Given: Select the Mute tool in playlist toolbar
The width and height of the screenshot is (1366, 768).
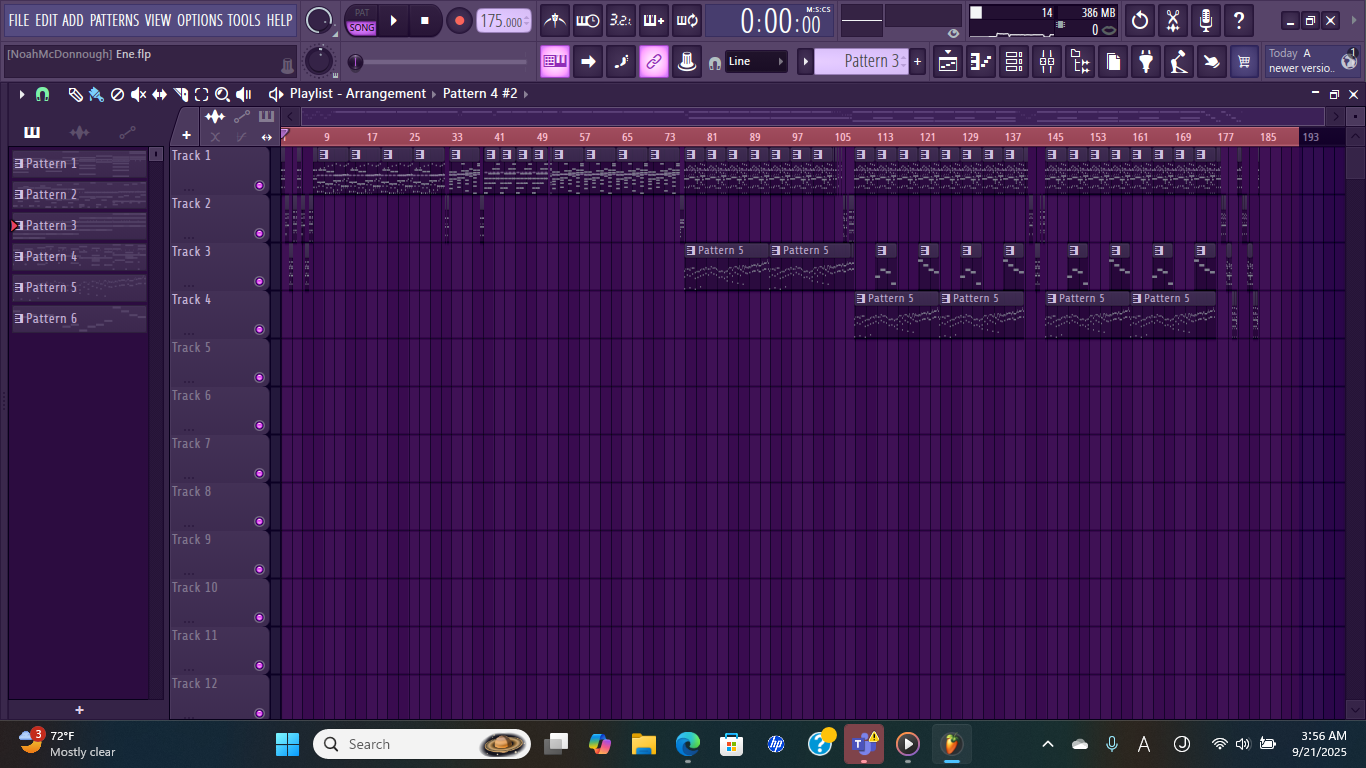Looking at the screenshot, I should coord(138,94).
